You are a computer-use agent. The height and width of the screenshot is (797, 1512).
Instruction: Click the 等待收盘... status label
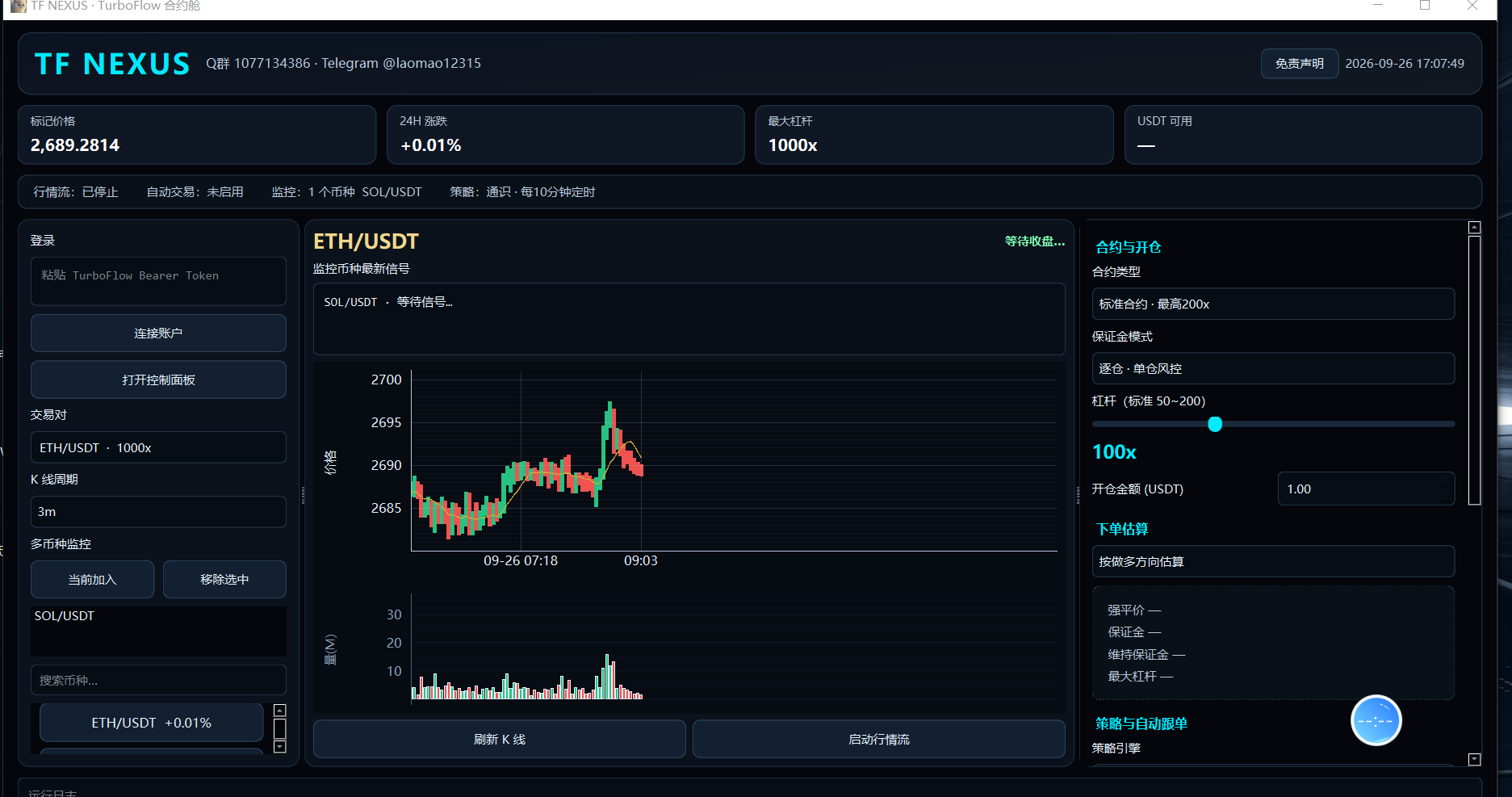1035,241
